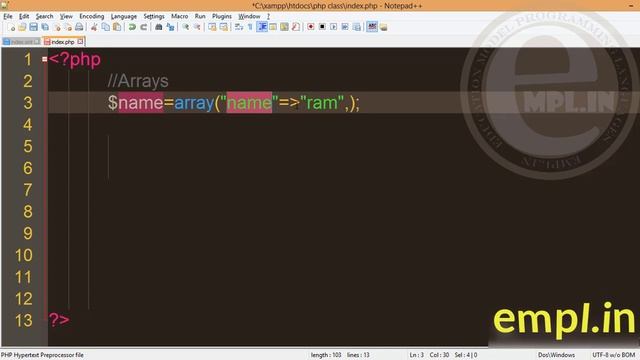640x360 pixels.
Task: Open the Plugins menu
Action: point(222,16)
